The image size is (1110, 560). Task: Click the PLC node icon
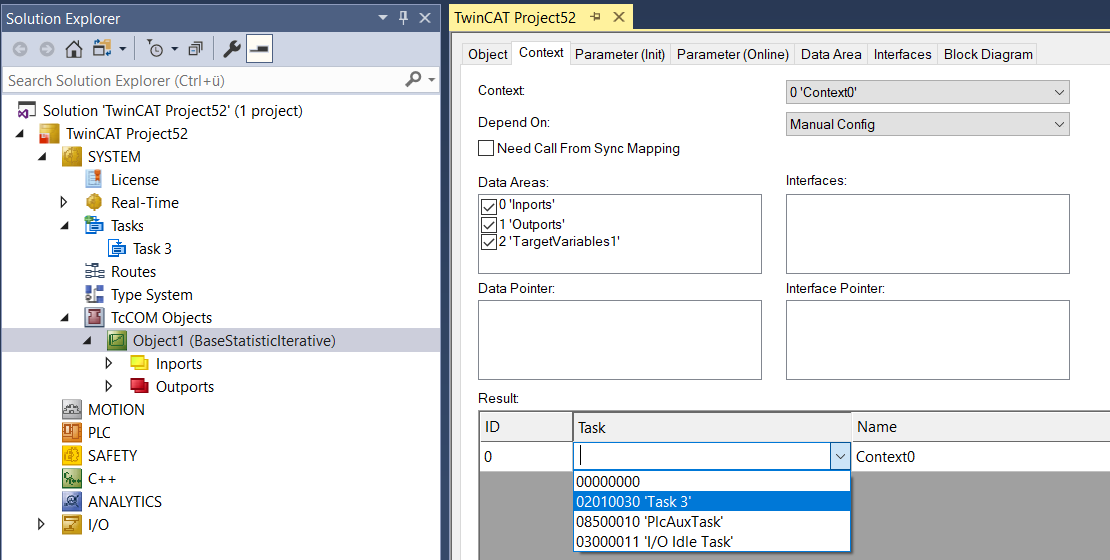pos(72,433)
